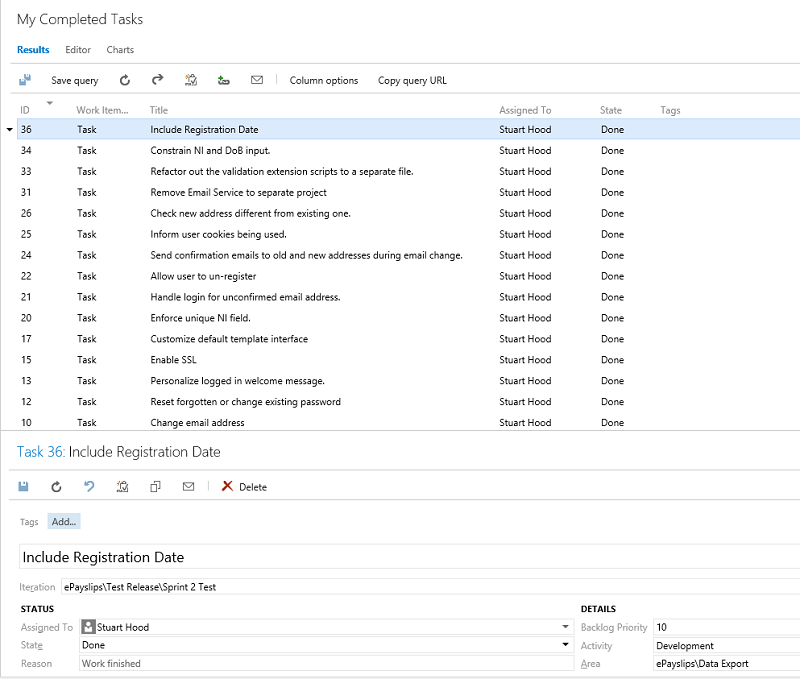Viewport: 800px width, 679px height.
Task: Click the blue undo arrow for Task 36
Action: tap(89, 486)
